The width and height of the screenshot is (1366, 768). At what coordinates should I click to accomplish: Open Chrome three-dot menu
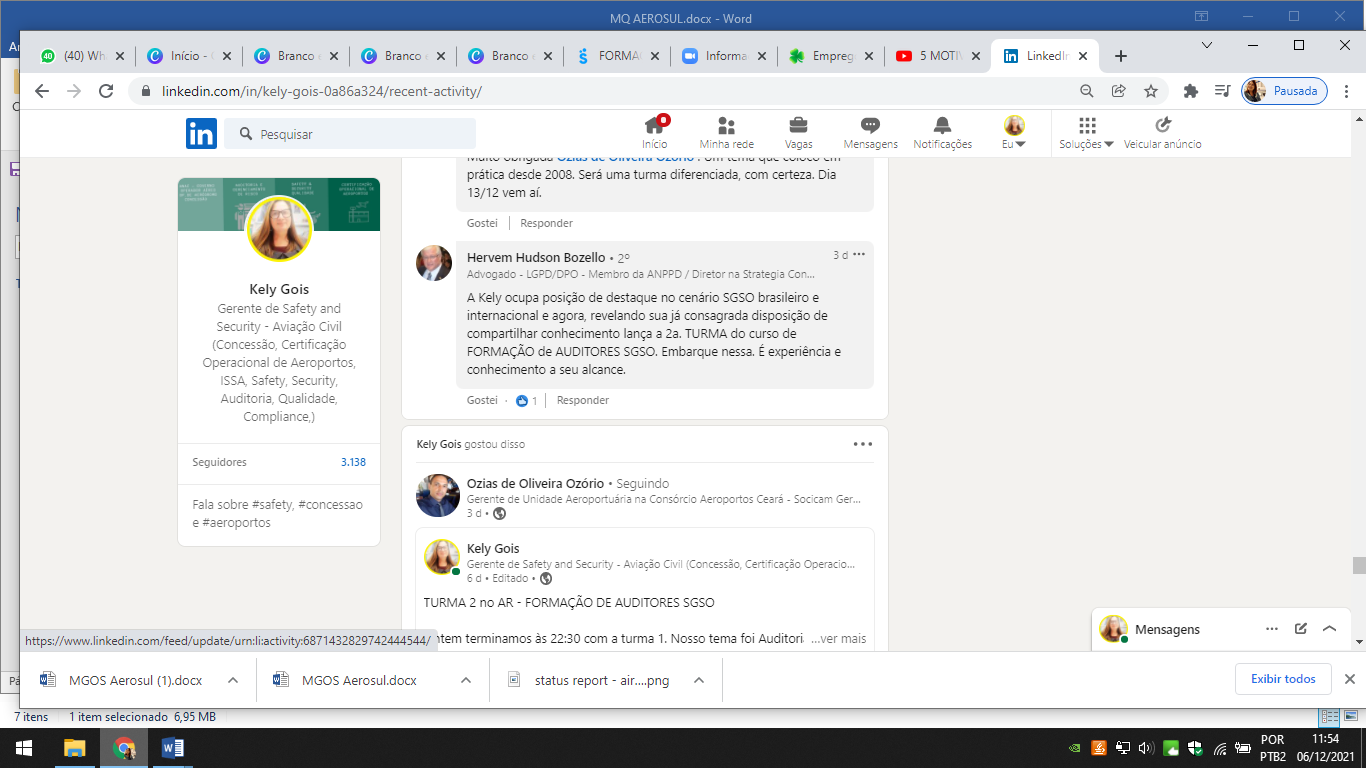[x=1346, y=91]
